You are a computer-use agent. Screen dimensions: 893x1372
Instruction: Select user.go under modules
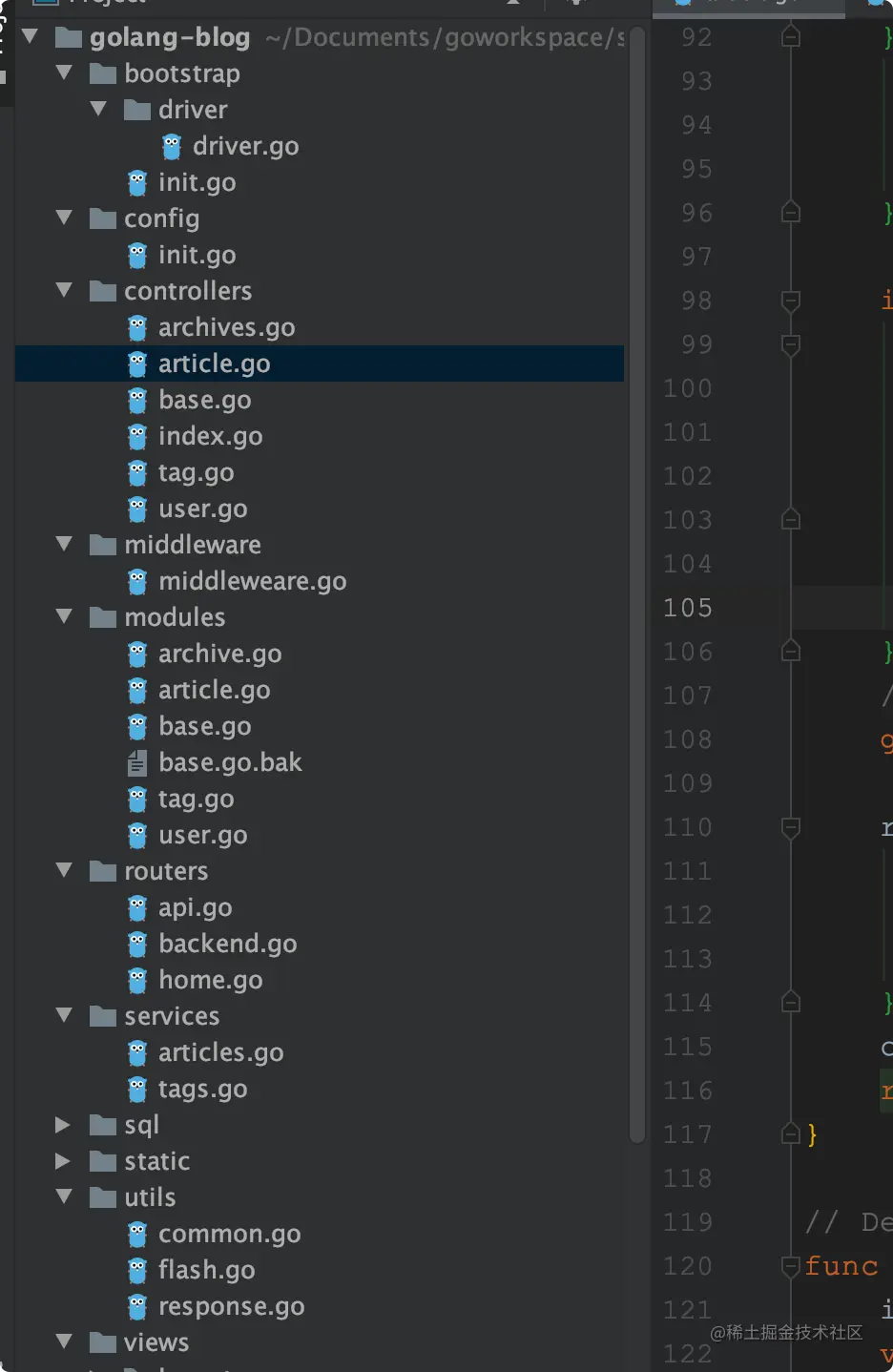click(202, 835)
